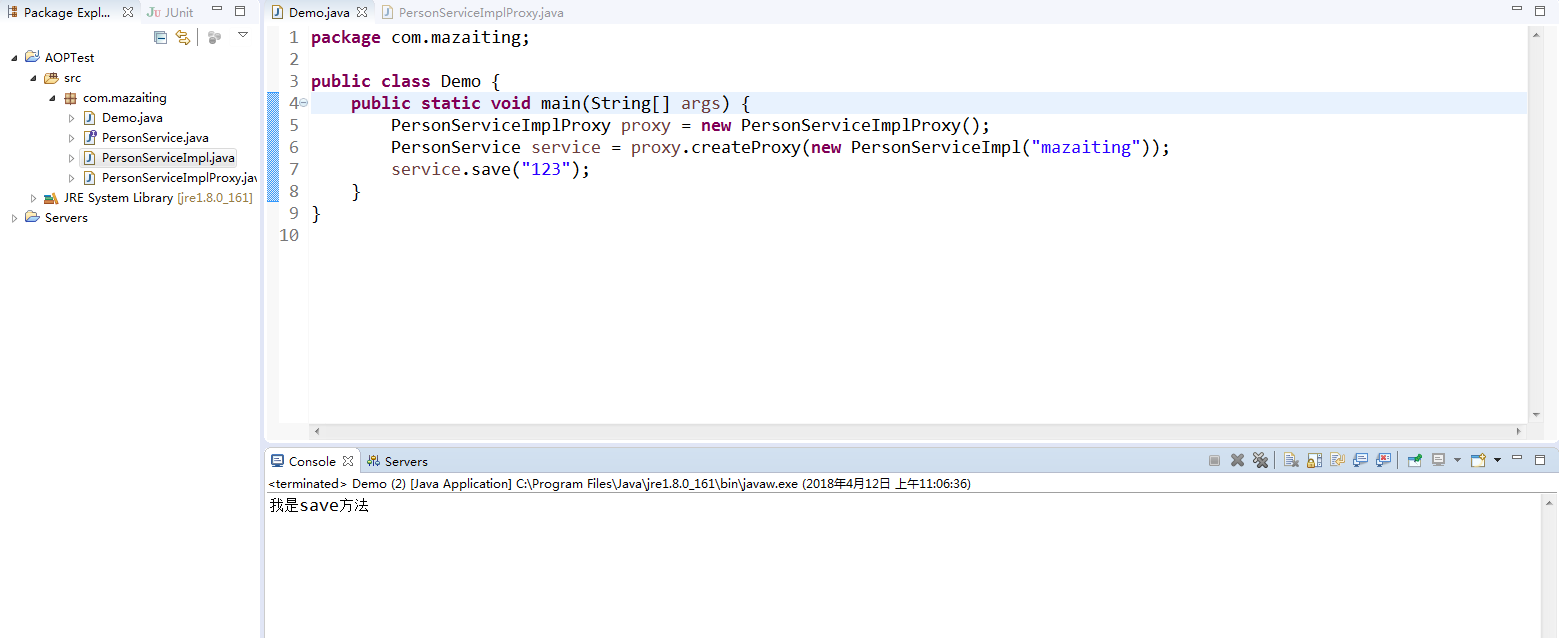Toggle show console on standard output
Viewport: 1559px width, 638px height.
pos(1360,460)
